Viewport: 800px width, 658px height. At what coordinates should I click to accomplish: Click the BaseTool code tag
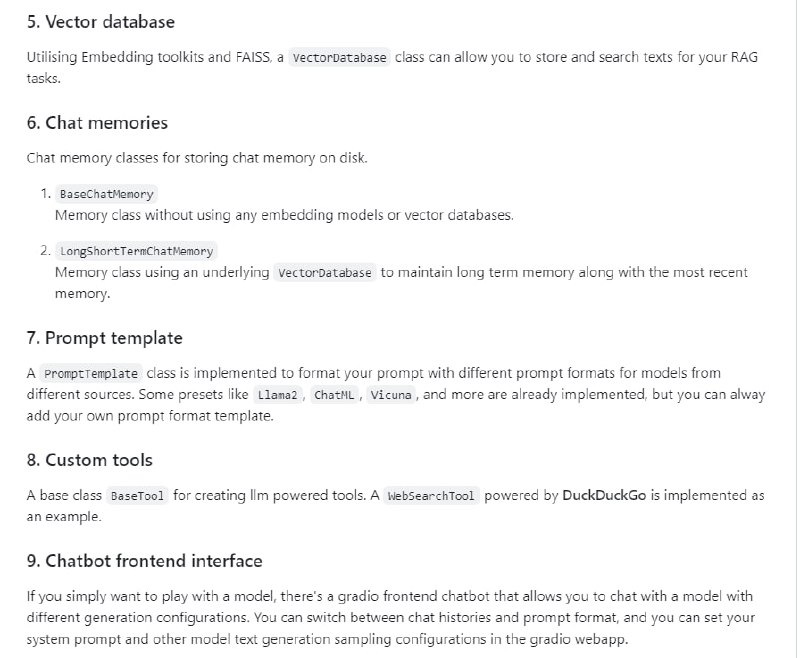click(138, 496)
